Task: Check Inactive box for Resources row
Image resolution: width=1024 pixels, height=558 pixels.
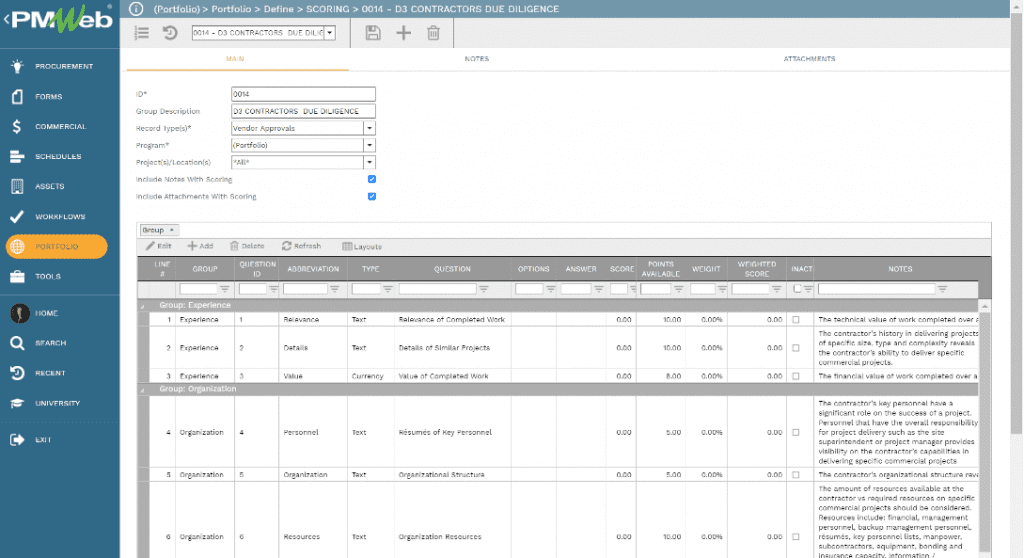Action: [x=795, y=536]
